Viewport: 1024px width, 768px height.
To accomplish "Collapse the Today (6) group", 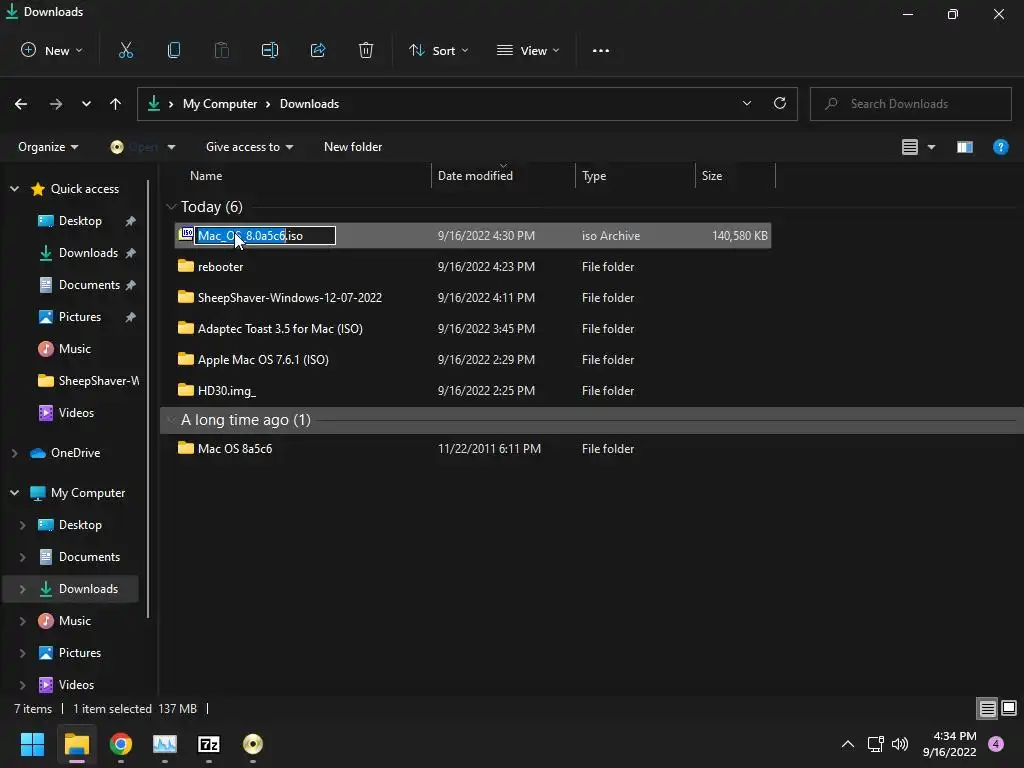I will coord(171,207).
